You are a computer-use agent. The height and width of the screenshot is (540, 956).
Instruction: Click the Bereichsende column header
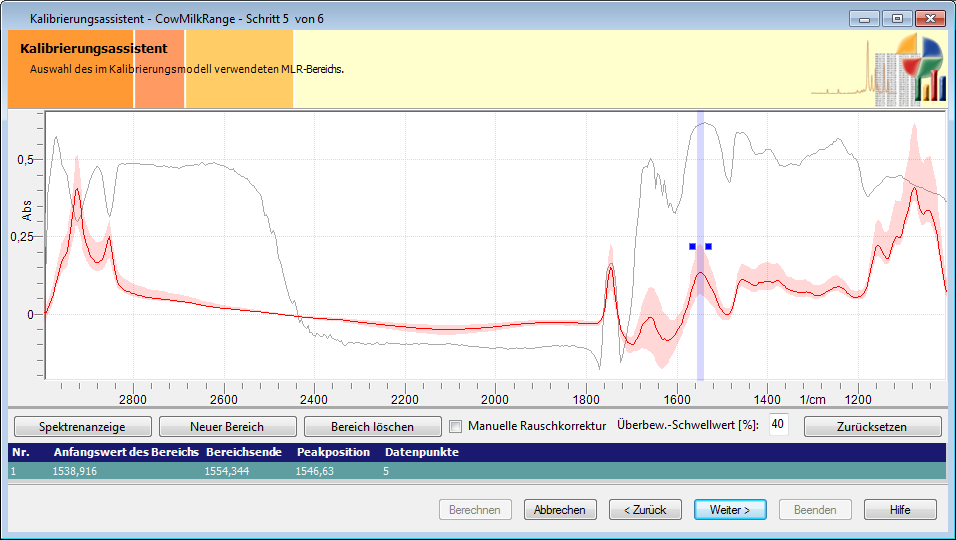243,452
